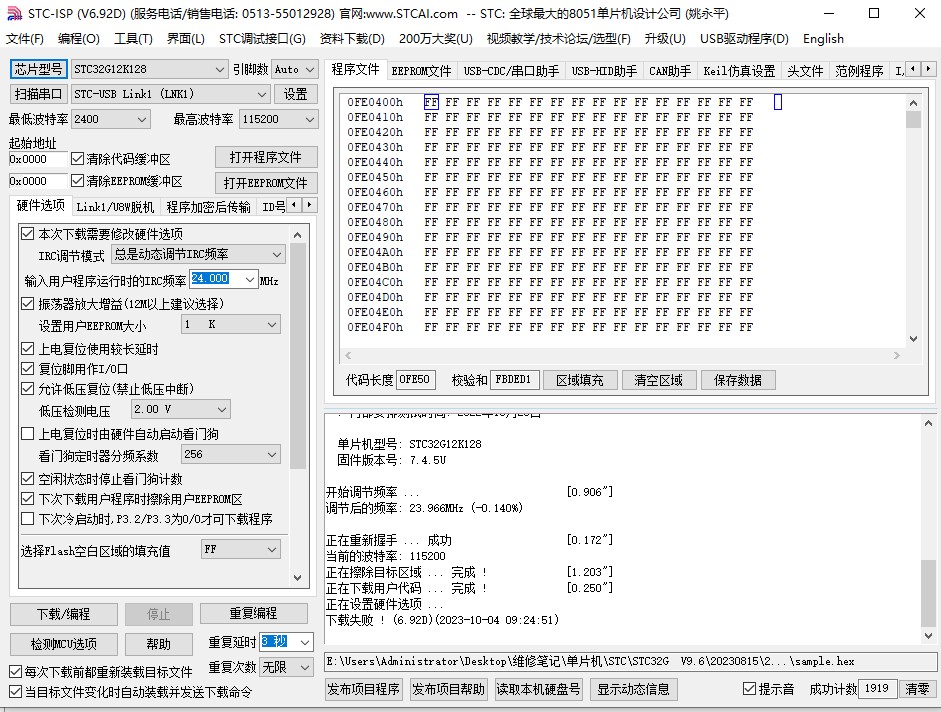Open IRC调节模式 dropdown

(198, 255)
